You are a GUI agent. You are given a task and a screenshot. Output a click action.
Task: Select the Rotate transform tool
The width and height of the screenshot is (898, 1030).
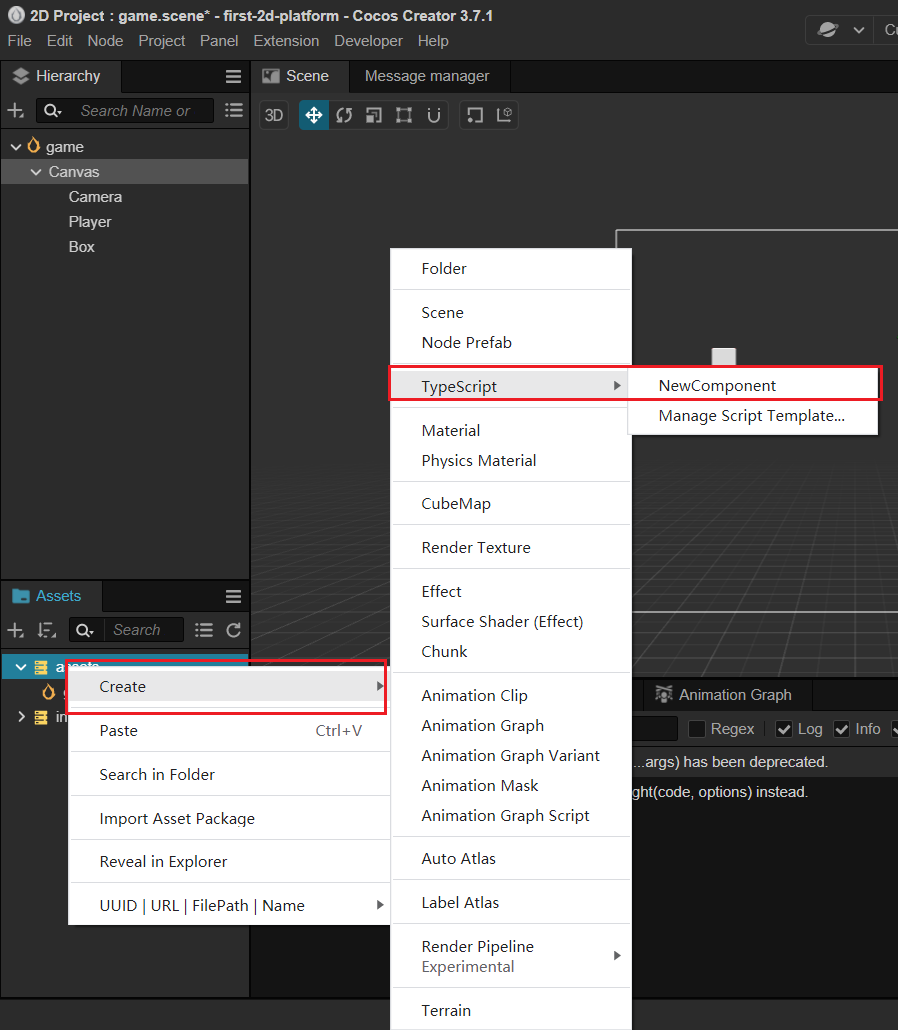[x=344, y=115]
